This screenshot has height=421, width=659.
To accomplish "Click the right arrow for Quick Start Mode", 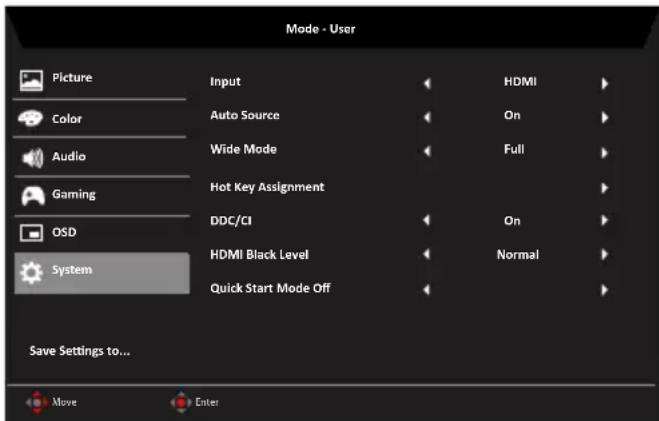I will [x=605, y=290].
